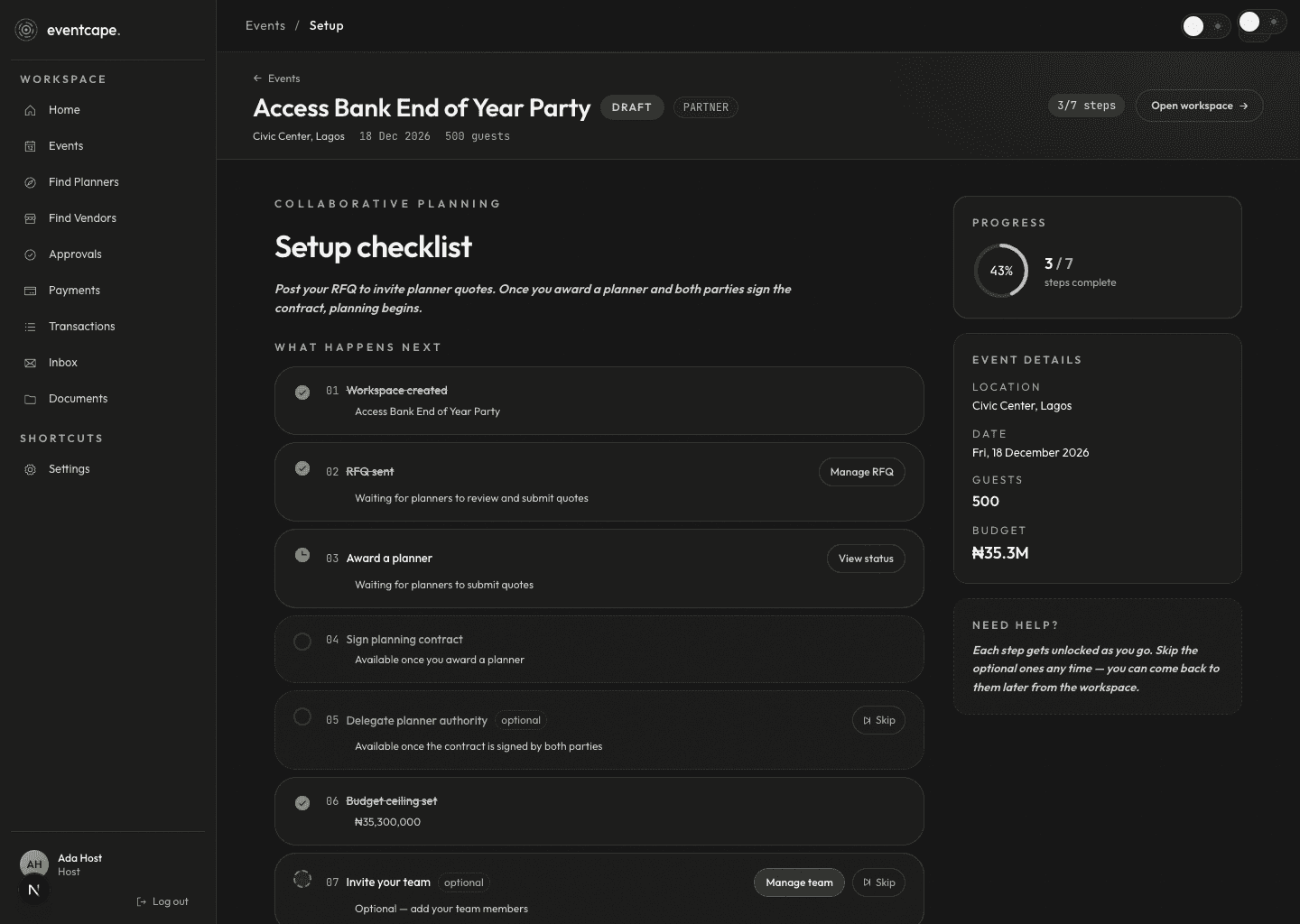Open Transactions via its list icon

coord(30,327)
